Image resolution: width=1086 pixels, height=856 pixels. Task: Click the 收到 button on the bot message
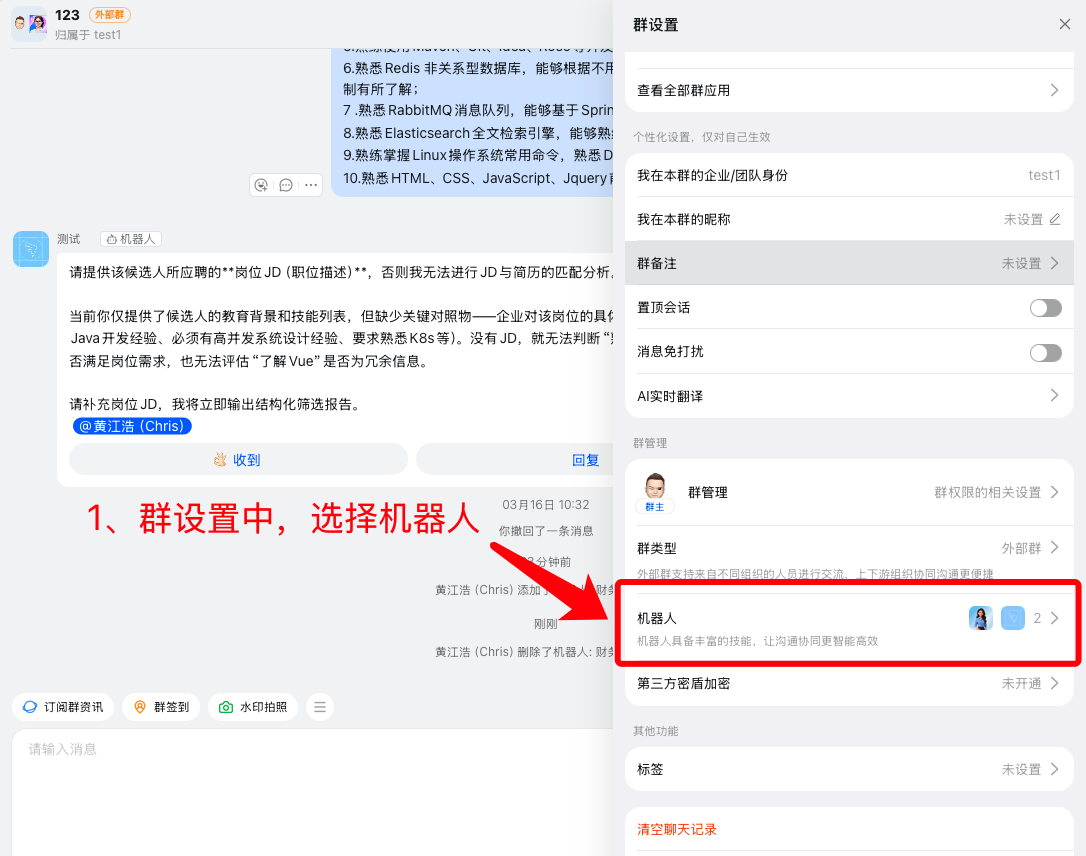238,460
